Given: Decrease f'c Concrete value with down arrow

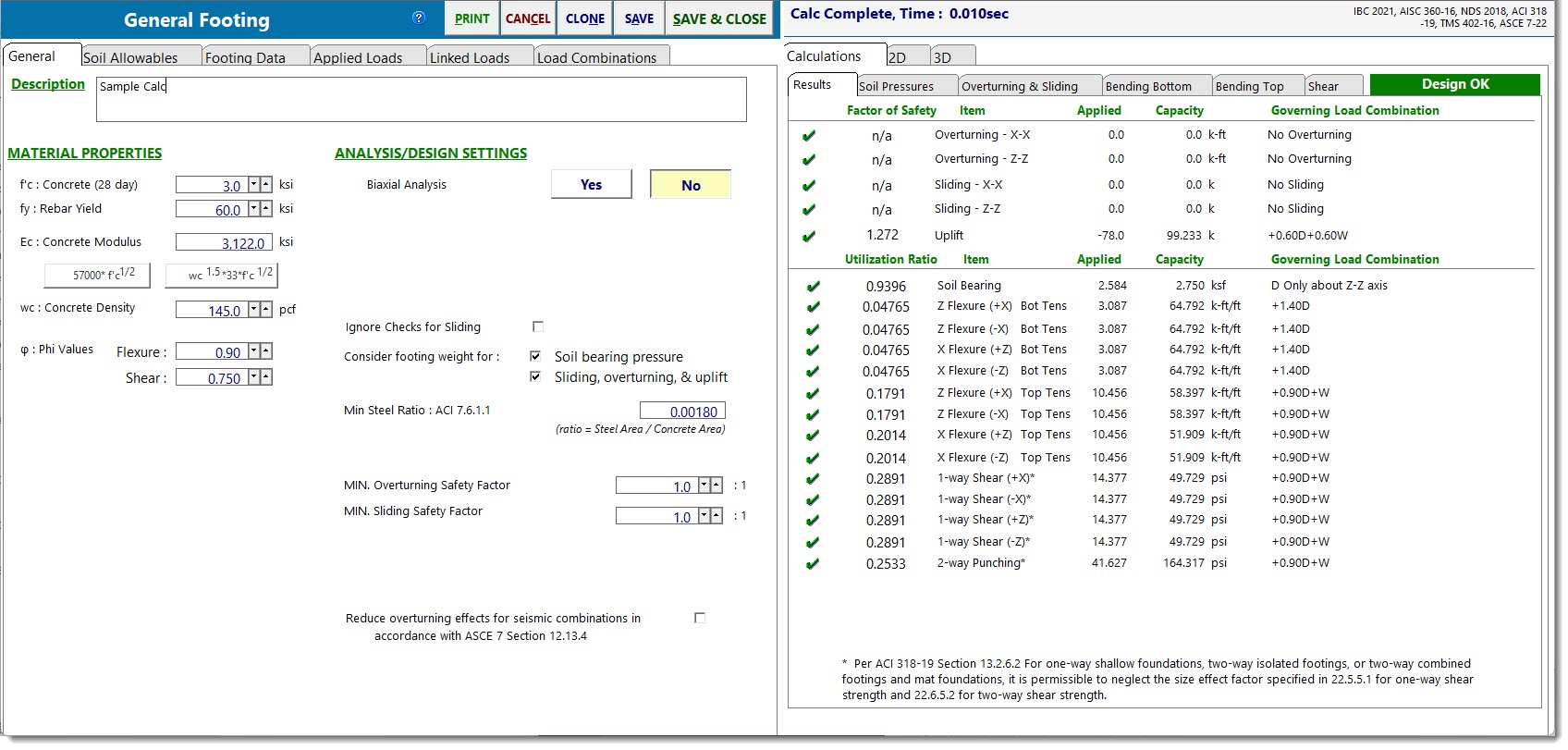Looking at the screenshot, I should (x=253, y=185).
